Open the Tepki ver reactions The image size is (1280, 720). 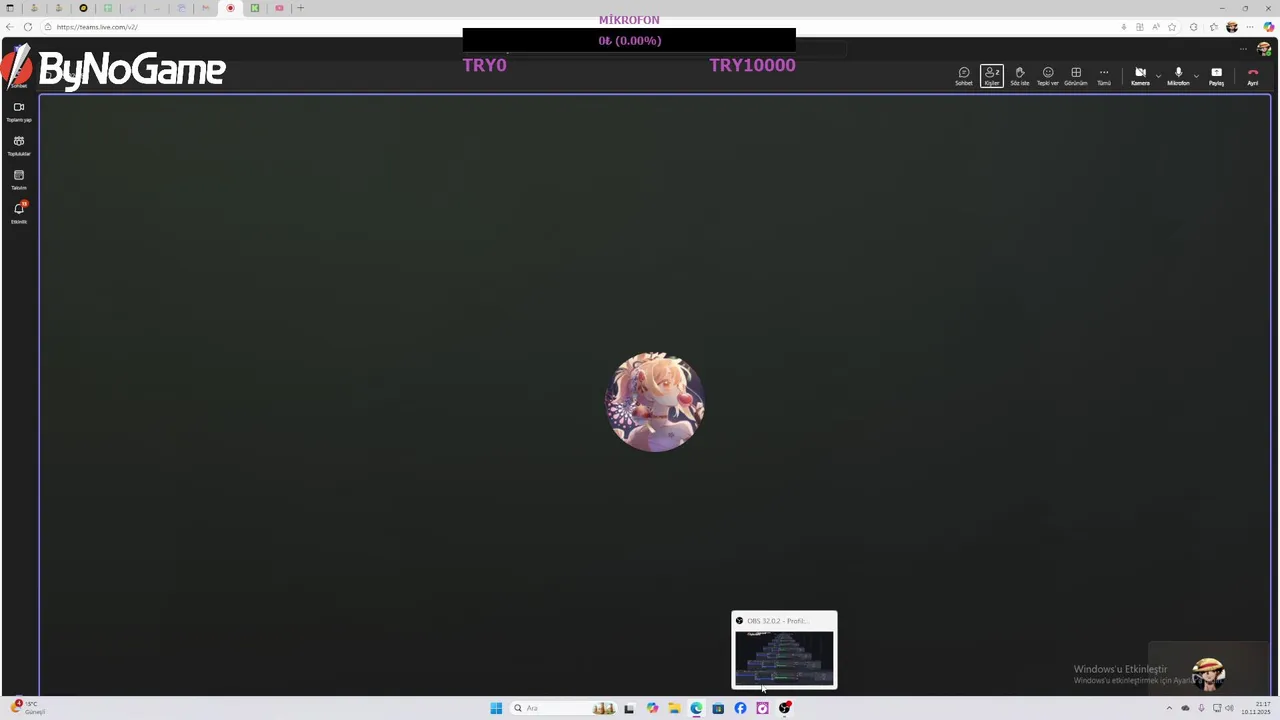pos(1047,76)
